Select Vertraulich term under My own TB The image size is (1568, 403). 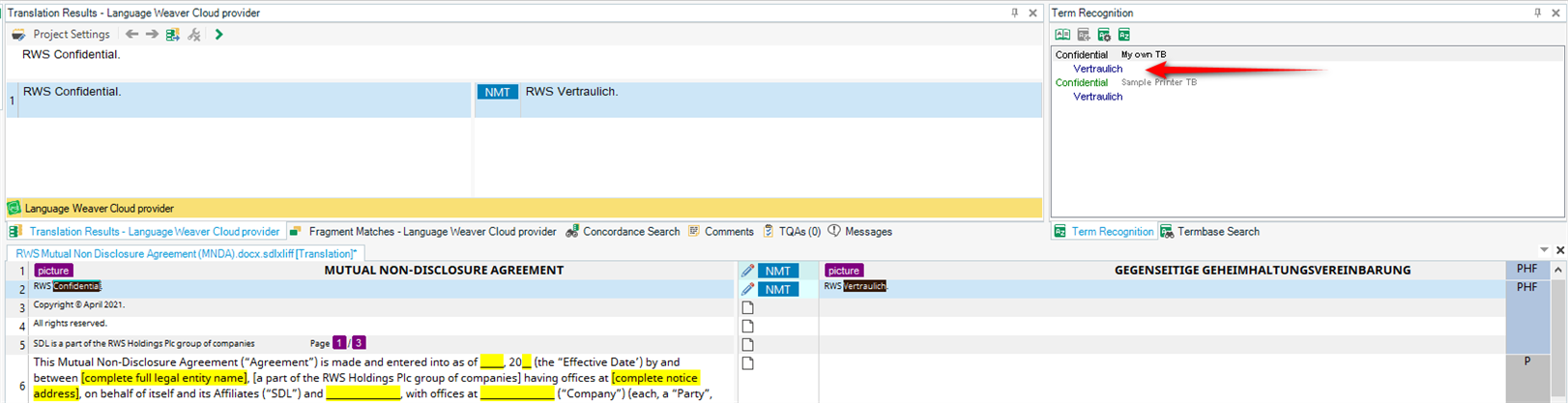pos(1097,69)
